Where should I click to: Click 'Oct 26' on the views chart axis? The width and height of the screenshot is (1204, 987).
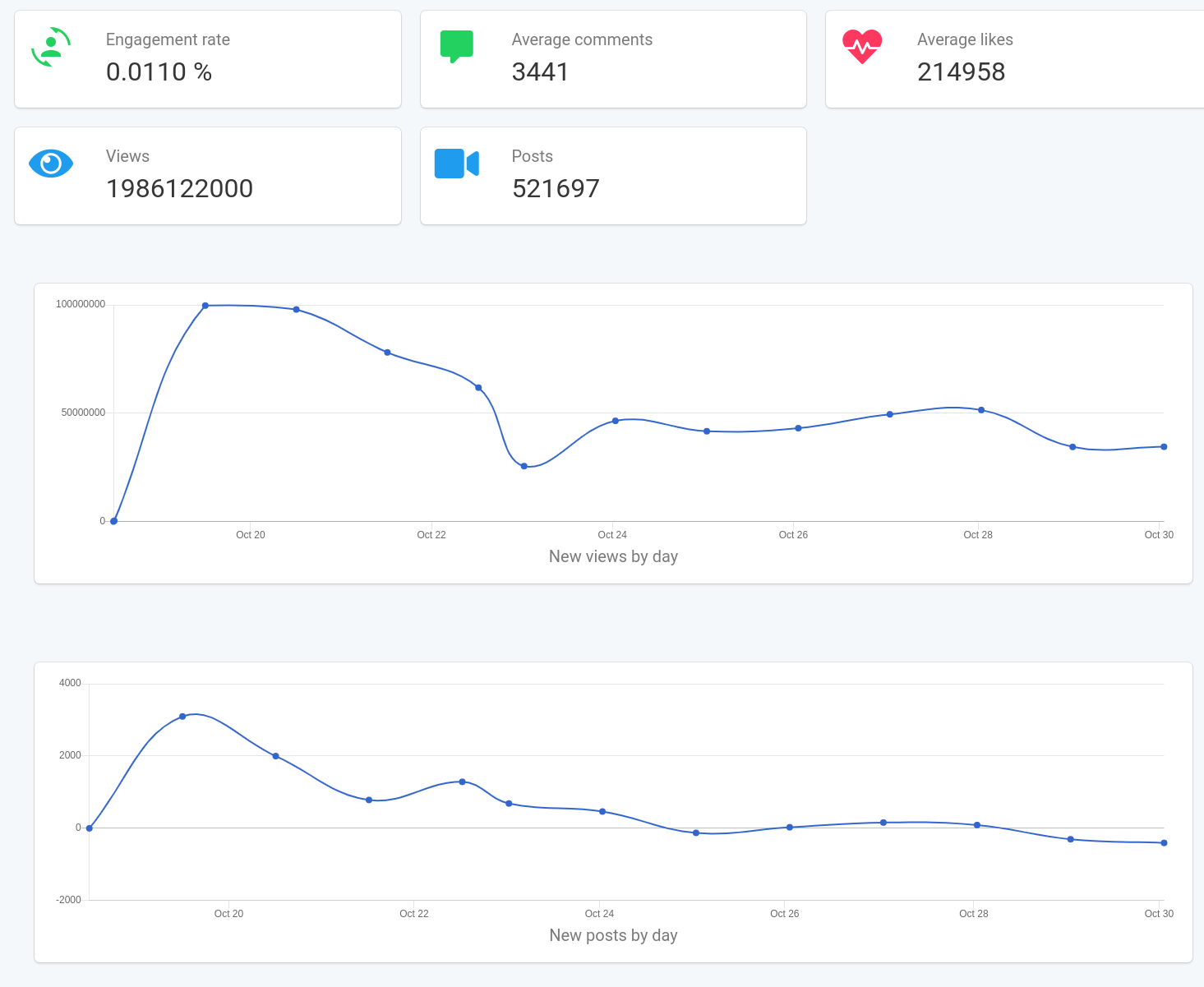pyautogui.click(x=793, y=535)
